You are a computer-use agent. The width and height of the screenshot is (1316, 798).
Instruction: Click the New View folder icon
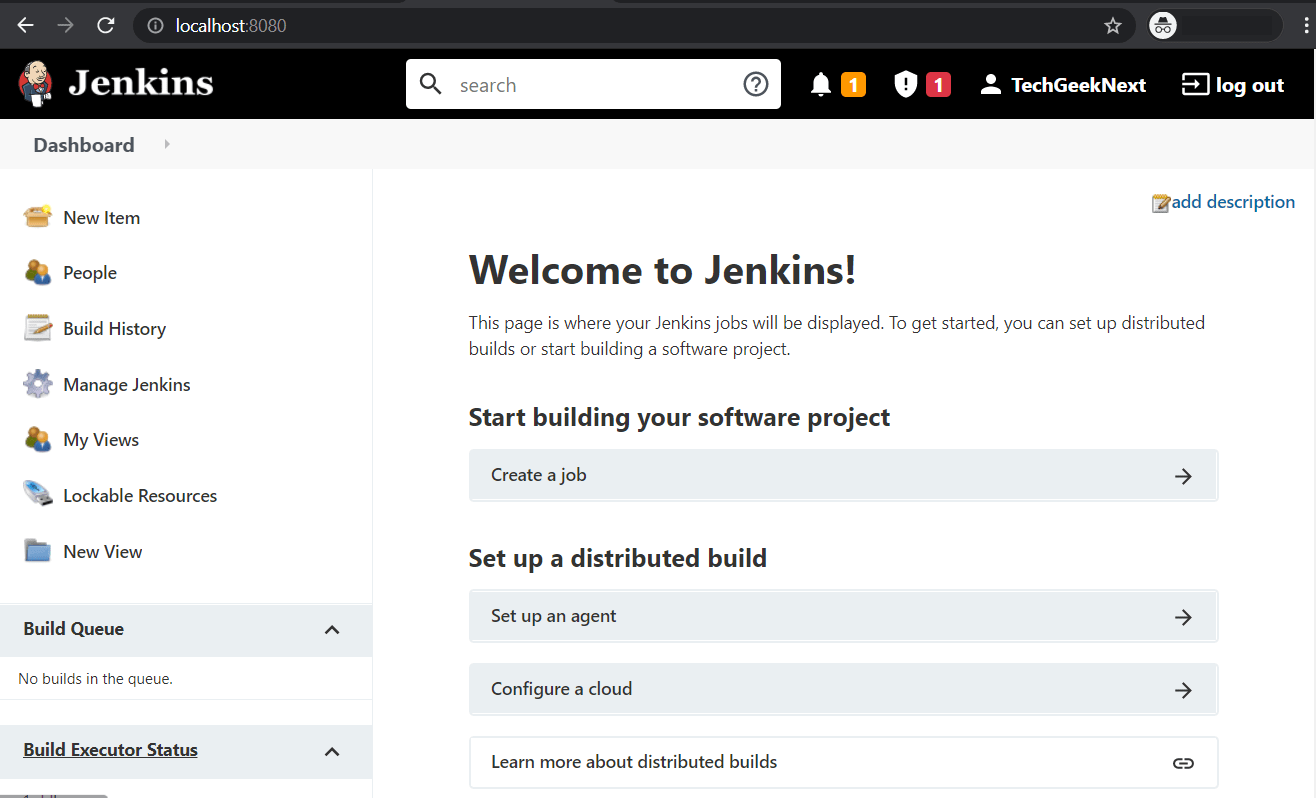pos(38,551)
